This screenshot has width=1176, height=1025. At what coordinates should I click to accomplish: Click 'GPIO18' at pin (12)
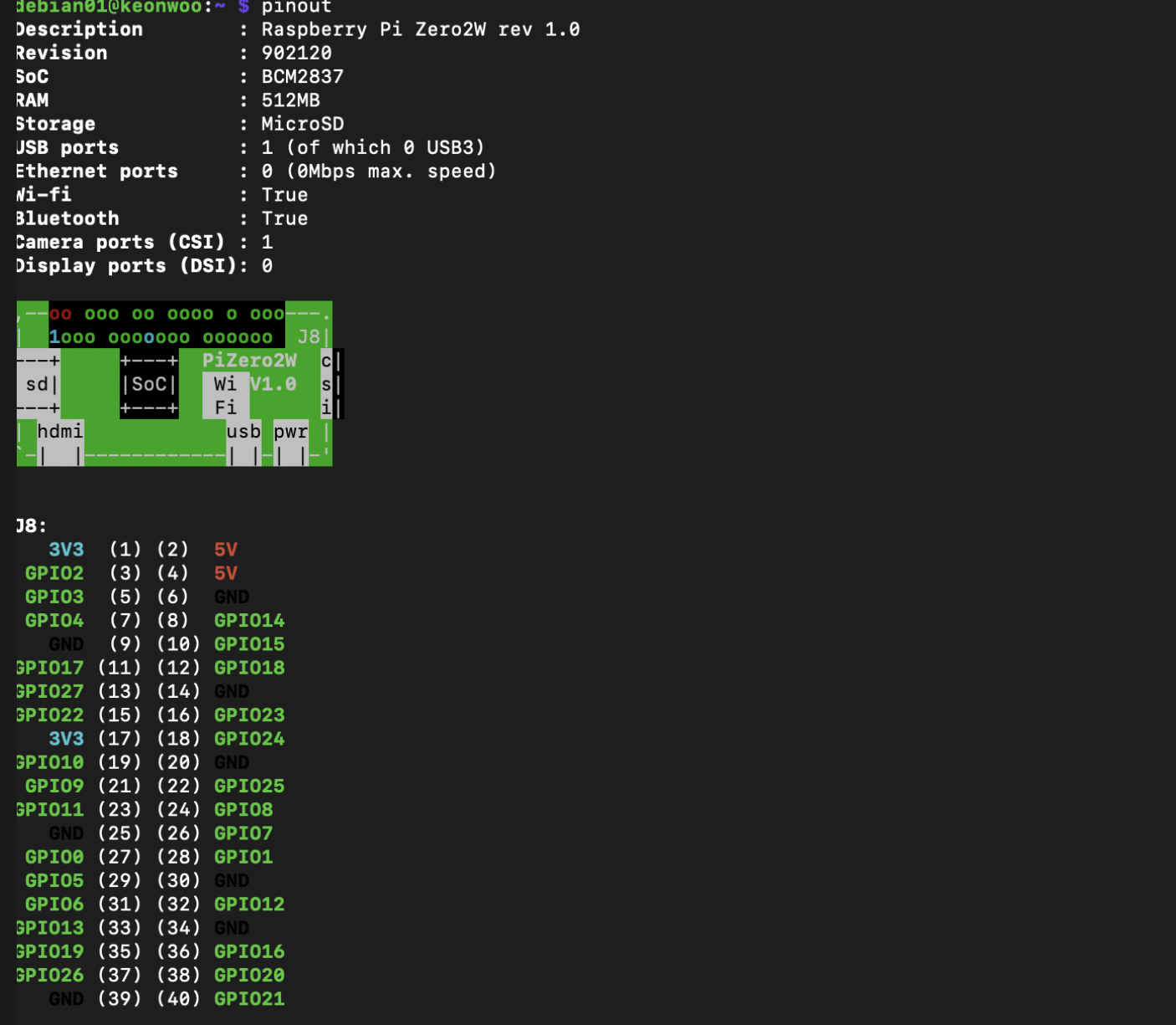click(x=249, y=668)
